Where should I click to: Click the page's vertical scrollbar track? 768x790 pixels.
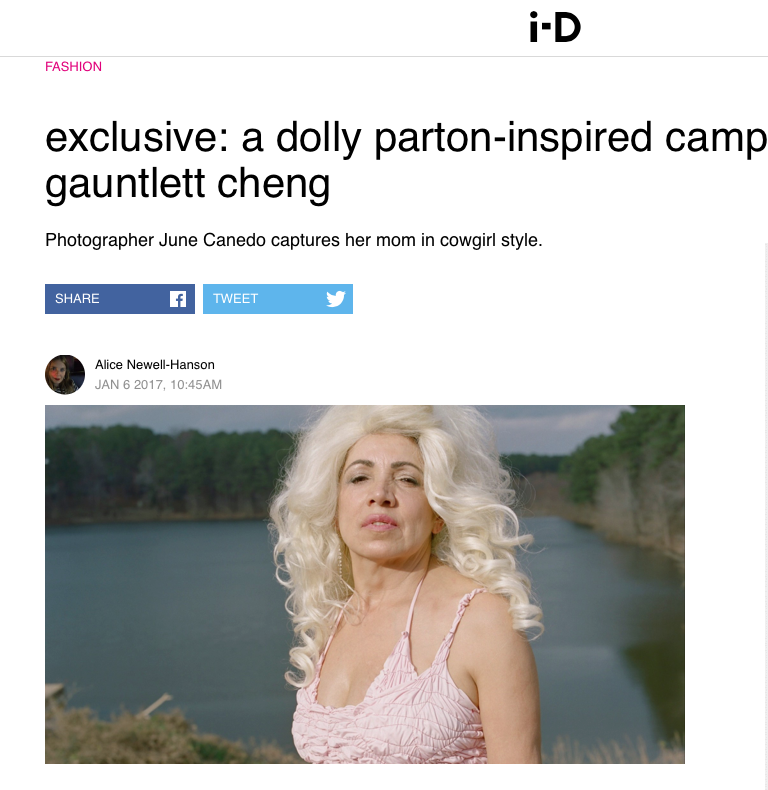[x=765, y=514]
